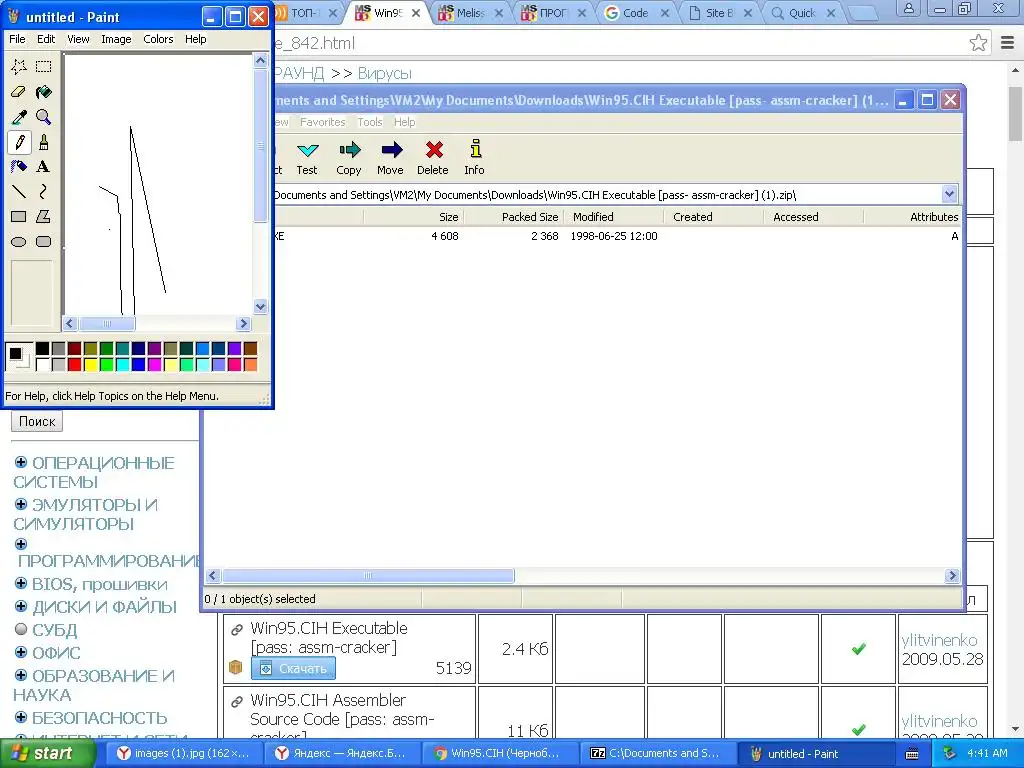
Task: Select the Free-Form Select tool in Paint
Action: pos(19,66)
